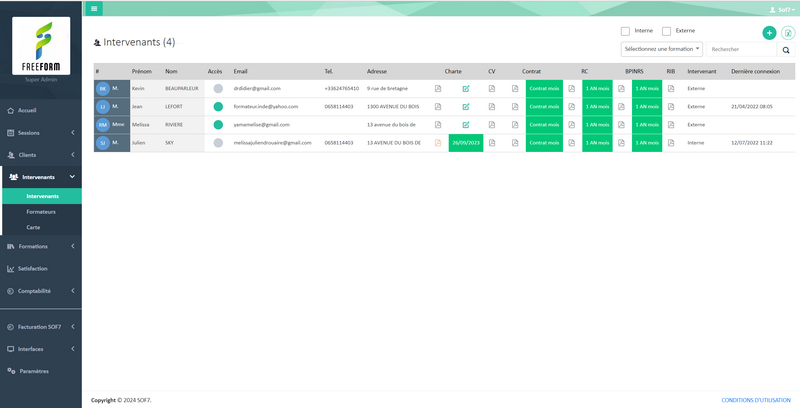Click the Conditions d'utilisation link
This screenshot has width=800, height=408.
click(x=756, y=400)
